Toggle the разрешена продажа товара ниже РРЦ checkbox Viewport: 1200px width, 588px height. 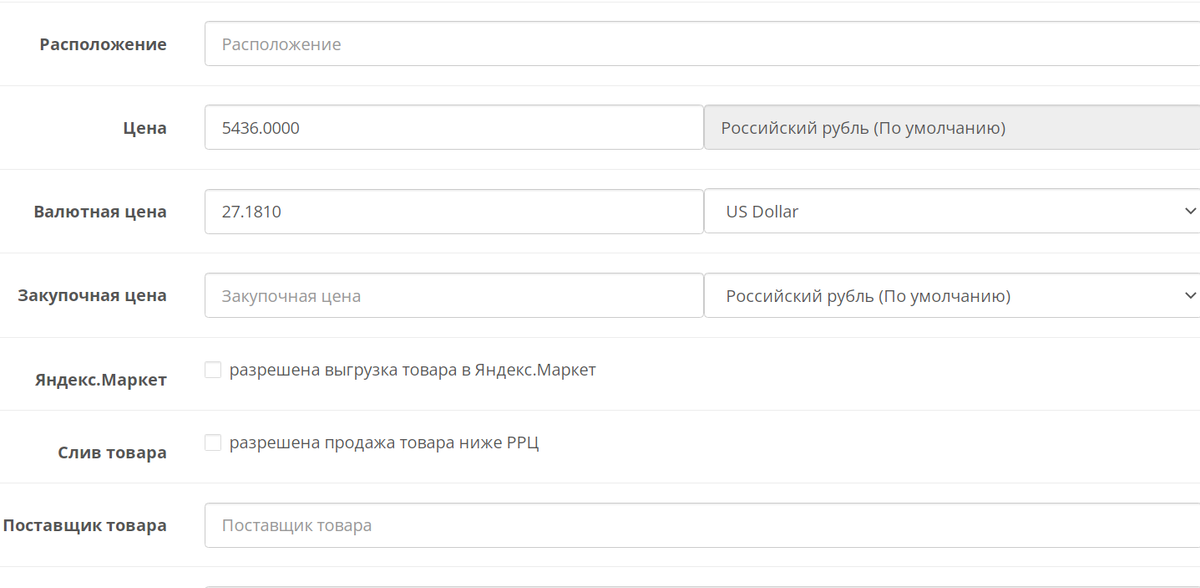coord(213,442)
